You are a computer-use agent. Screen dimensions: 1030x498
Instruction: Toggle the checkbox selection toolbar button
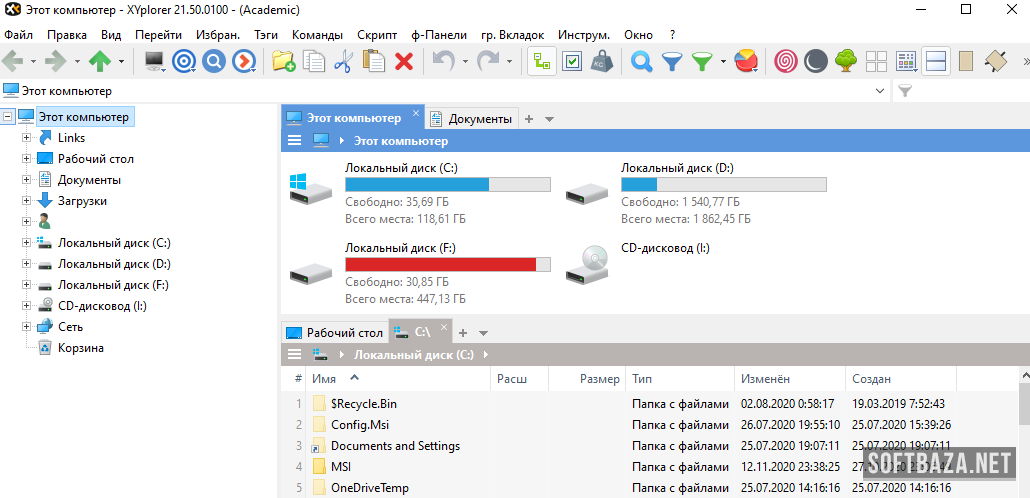point(572,62)
